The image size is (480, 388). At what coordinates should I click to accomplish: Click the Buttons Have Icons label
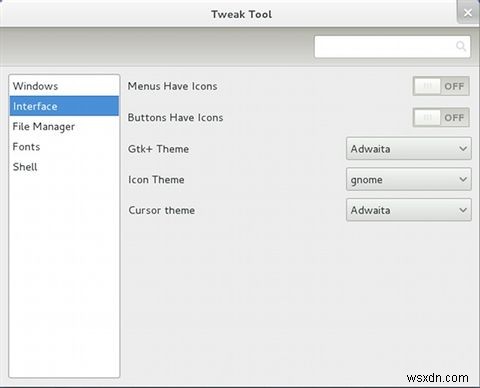tap(175, 118)
